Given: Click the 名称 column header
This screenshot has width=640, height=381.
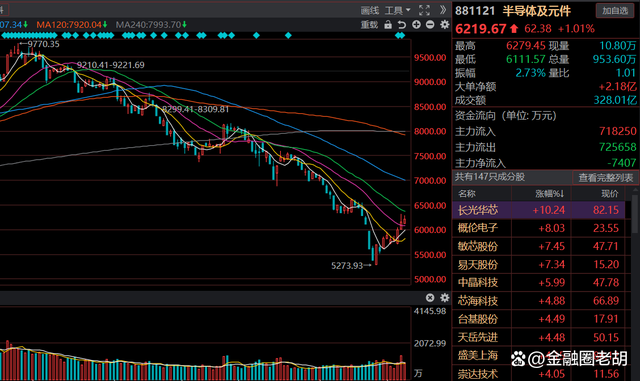Looking at the screenshot, I should click(467, 193).
